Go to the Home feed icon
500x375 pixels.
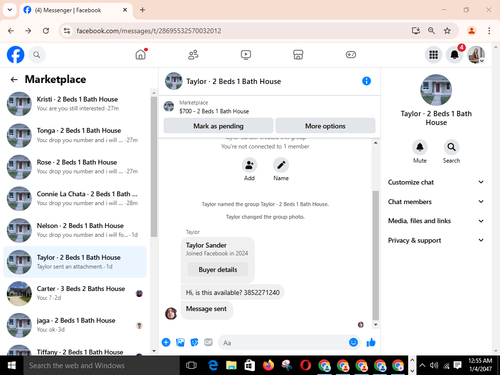tap(141, 54)
